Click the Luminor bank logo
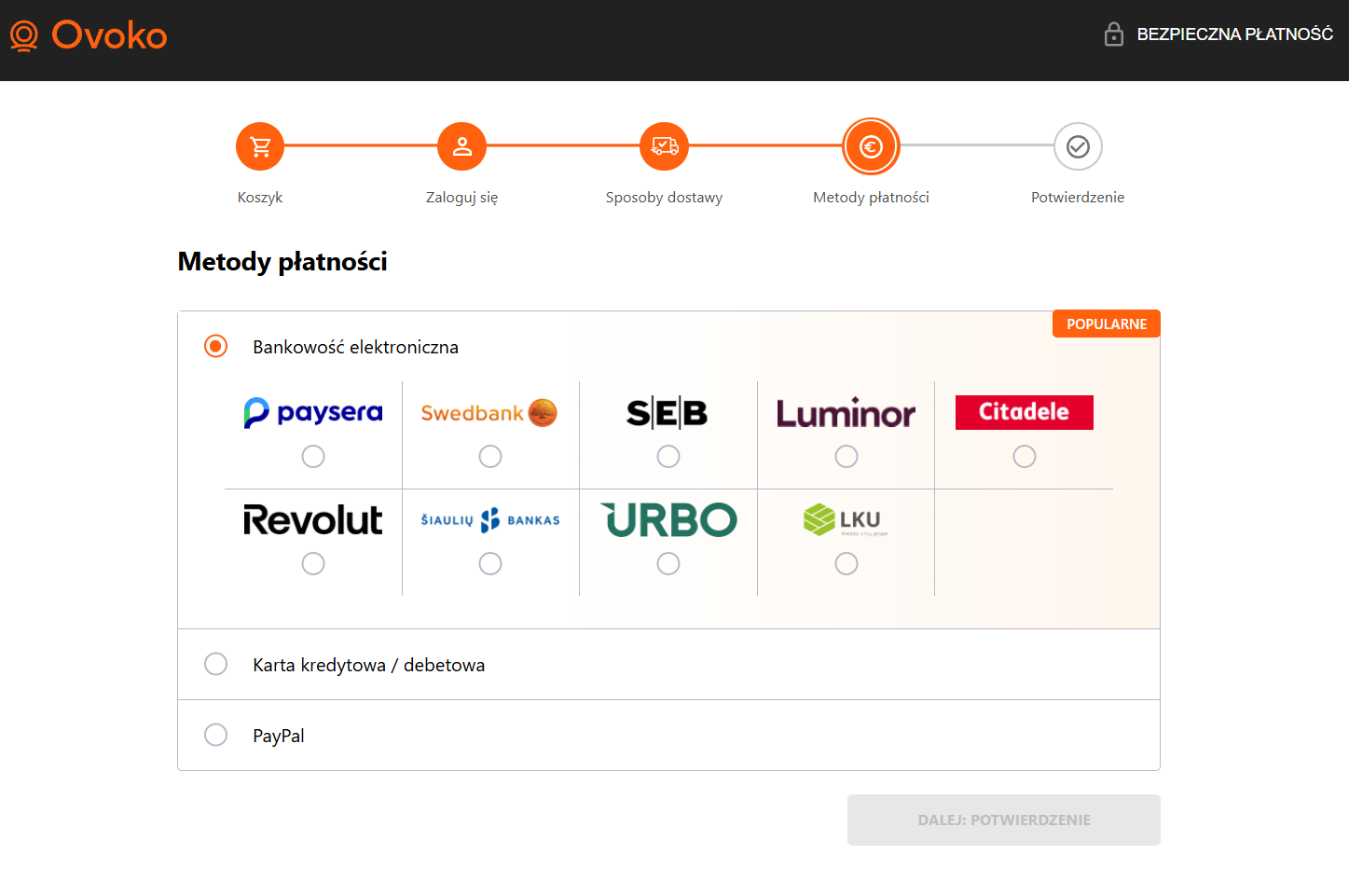 [x=846, y=413]
